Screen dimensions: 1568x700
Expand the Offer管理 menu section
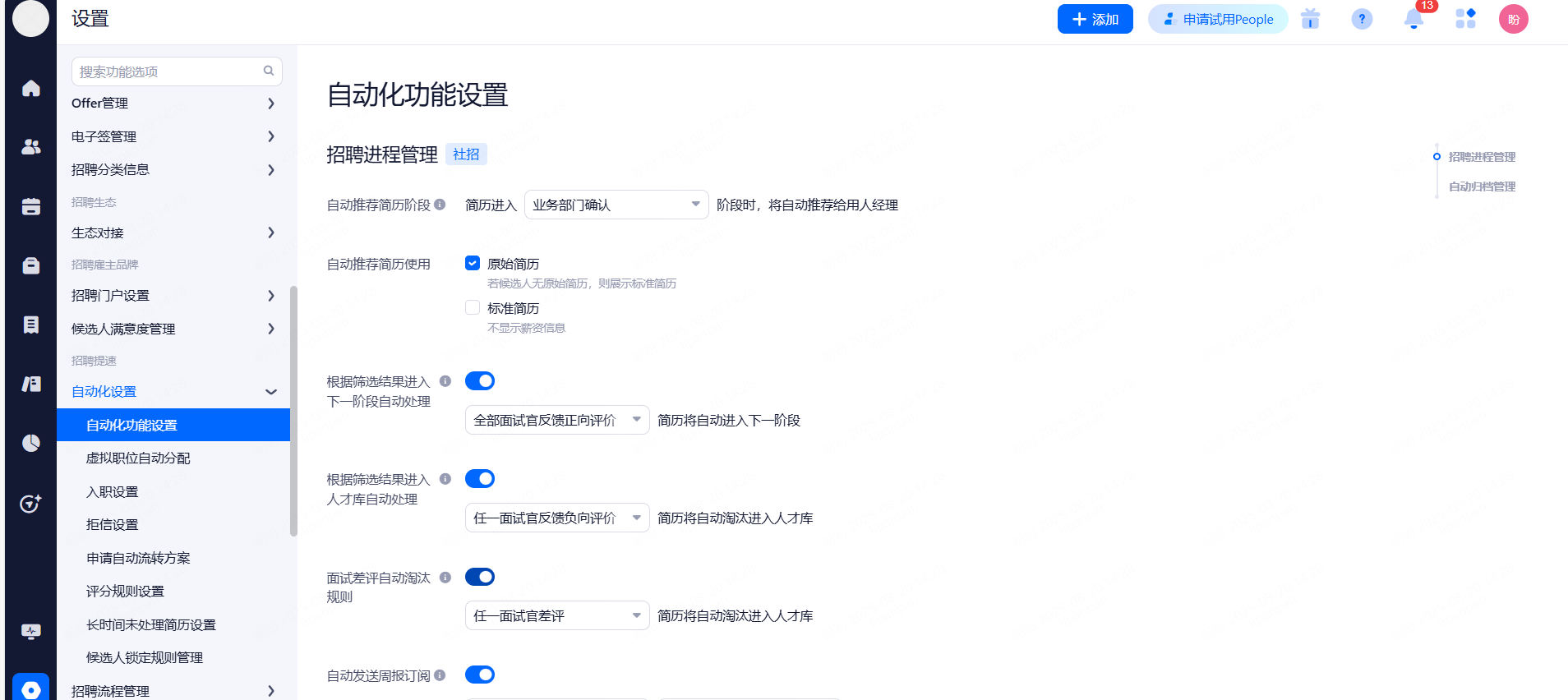point(173,104)
